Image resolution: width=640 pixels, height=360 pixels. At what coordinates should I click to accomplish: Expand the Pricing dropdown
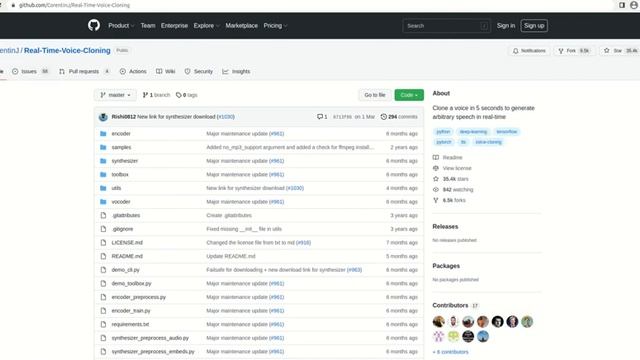pyautogui.click(x=275, y=25)
